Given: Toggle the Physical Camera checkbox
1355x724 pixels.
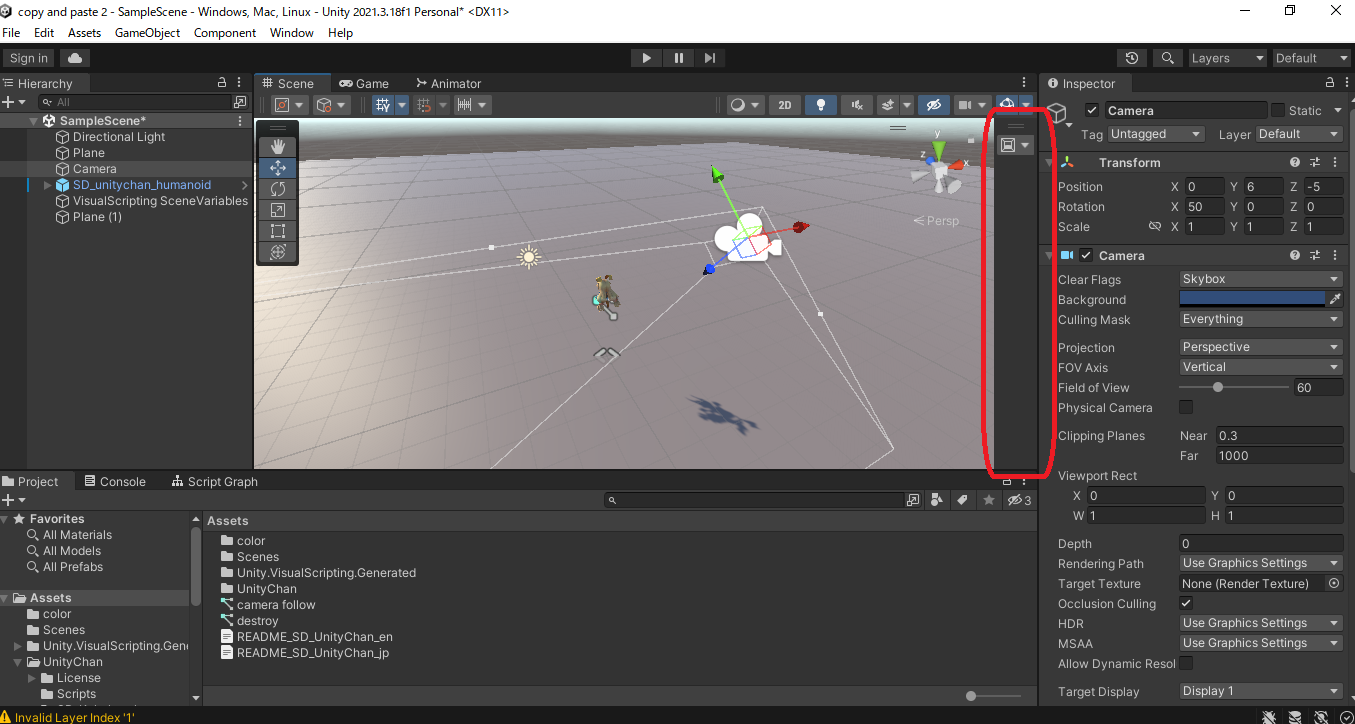Looking at the screenshot, I should coord(1186,407).
